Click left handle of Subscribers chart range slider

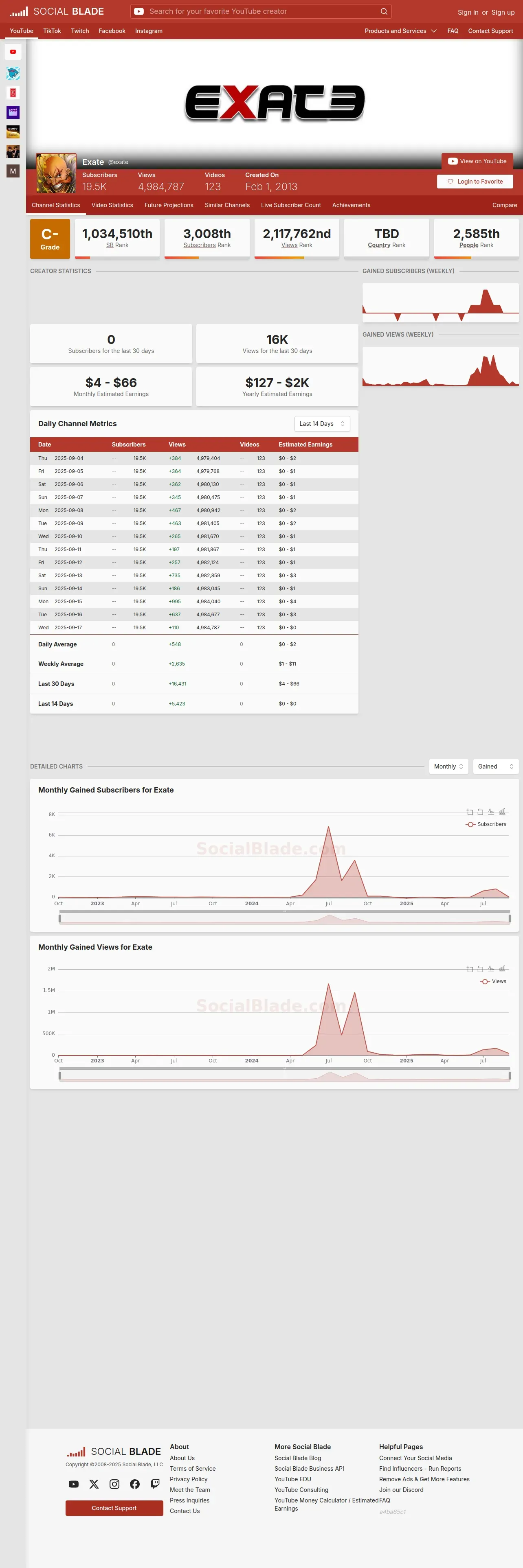pyautogui.click(x=59, y=918)
